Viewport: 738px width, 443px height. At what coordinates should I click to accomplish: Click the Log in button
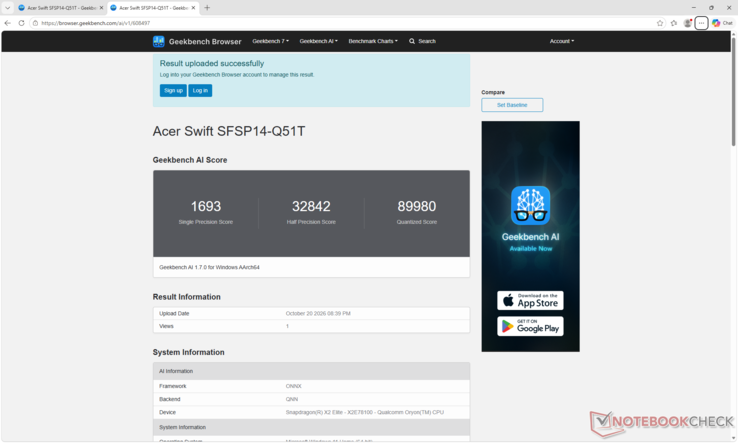coord(200,90)
